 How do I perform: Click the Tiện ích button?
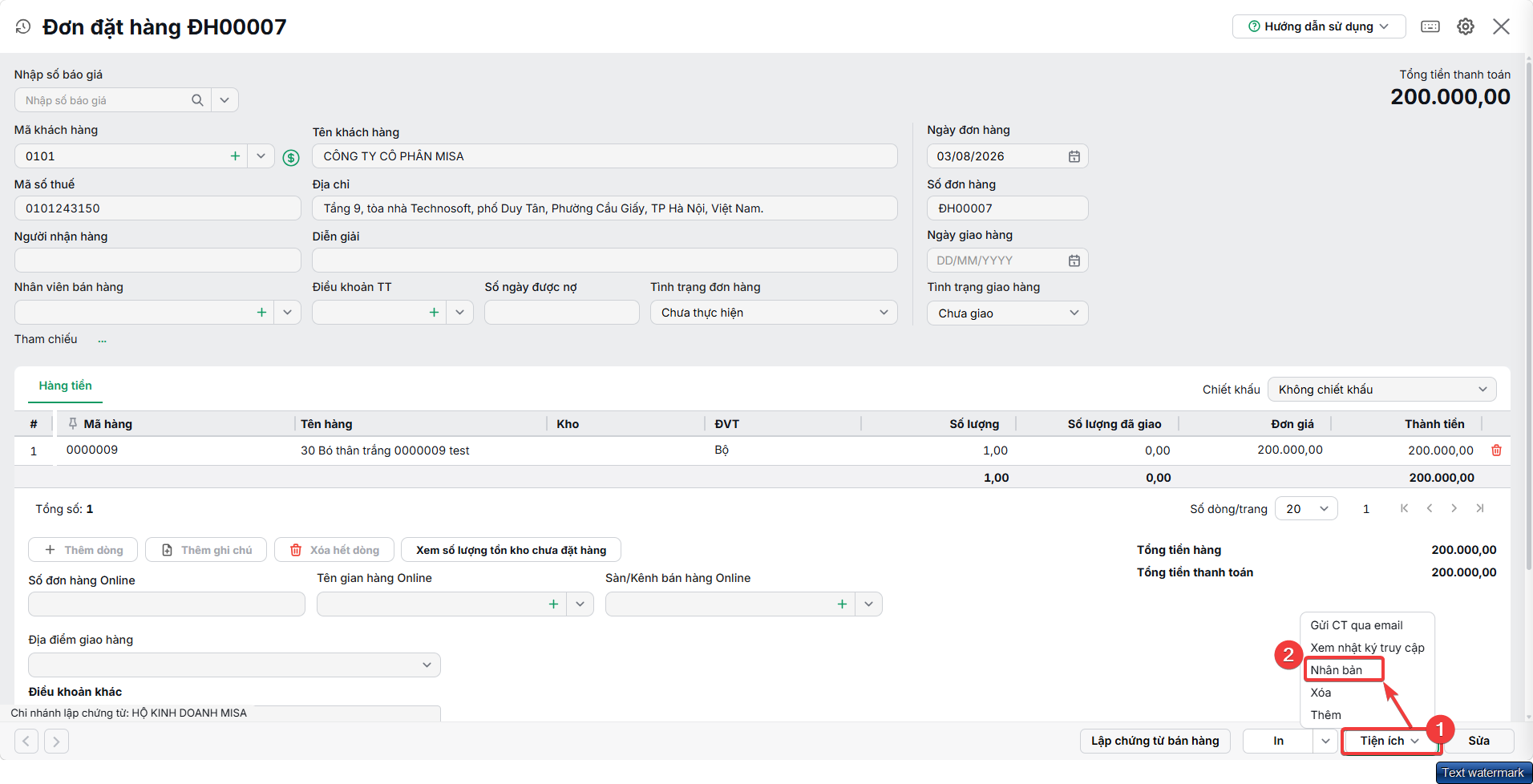point(1389,741)
